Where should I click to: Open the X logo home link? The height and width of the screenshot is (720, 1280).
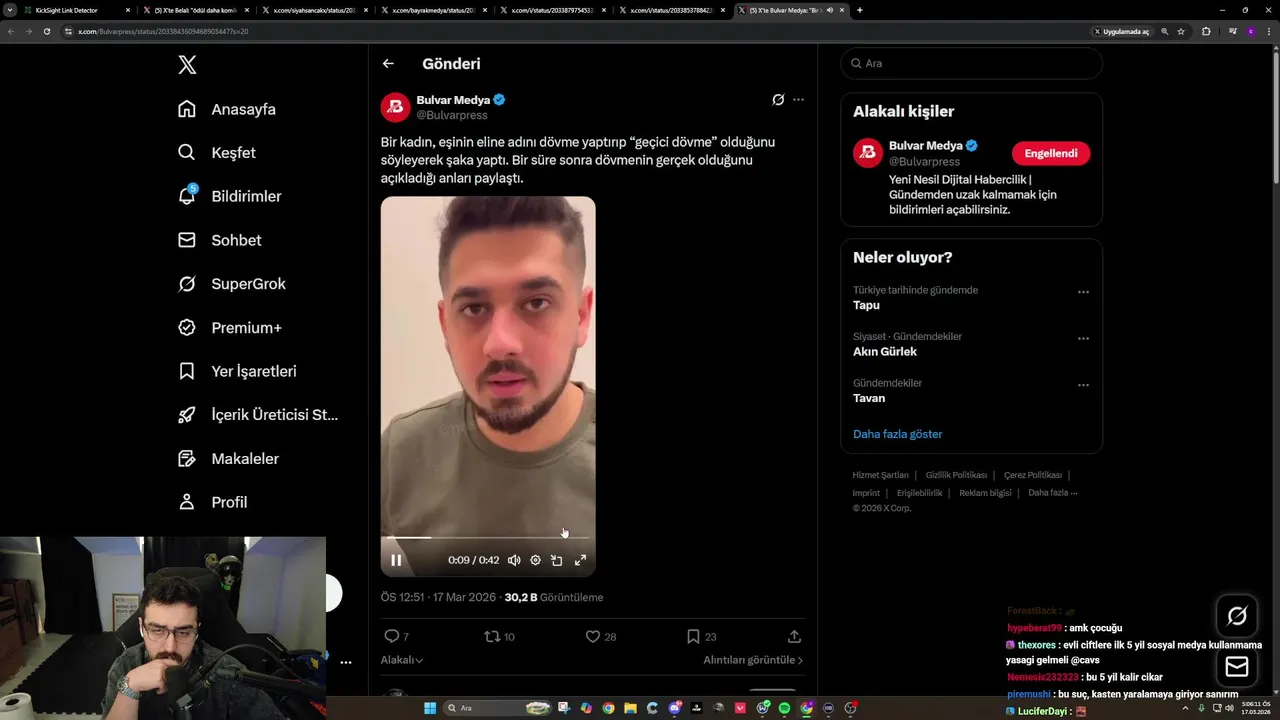[187, 65]
